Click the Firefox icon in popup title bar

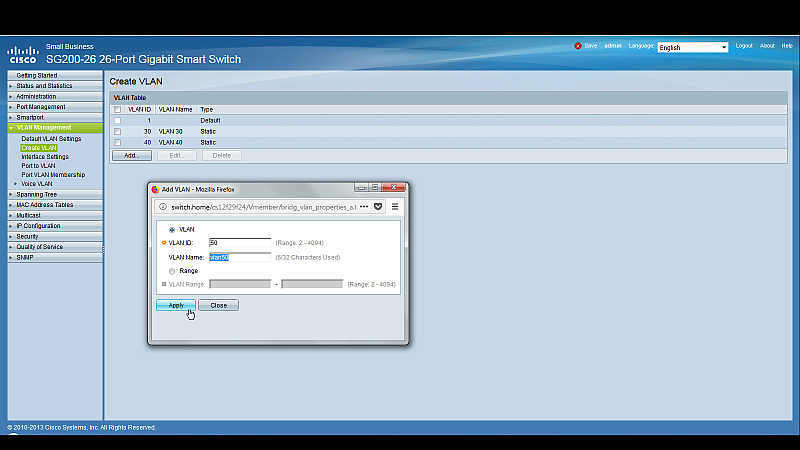point(155,188)
